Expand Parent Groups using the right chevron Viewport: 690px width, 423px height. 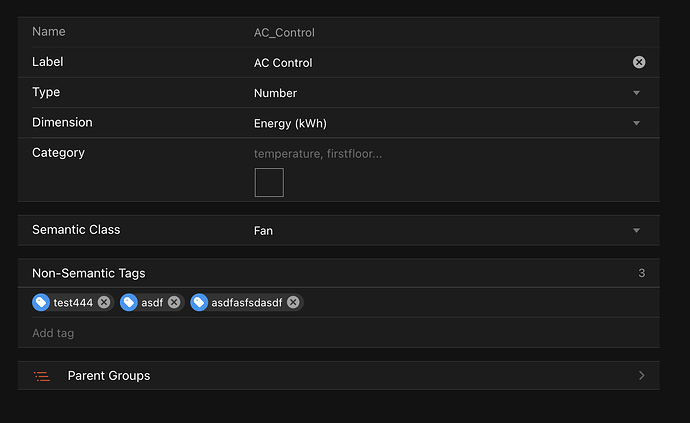pos(641,376)
